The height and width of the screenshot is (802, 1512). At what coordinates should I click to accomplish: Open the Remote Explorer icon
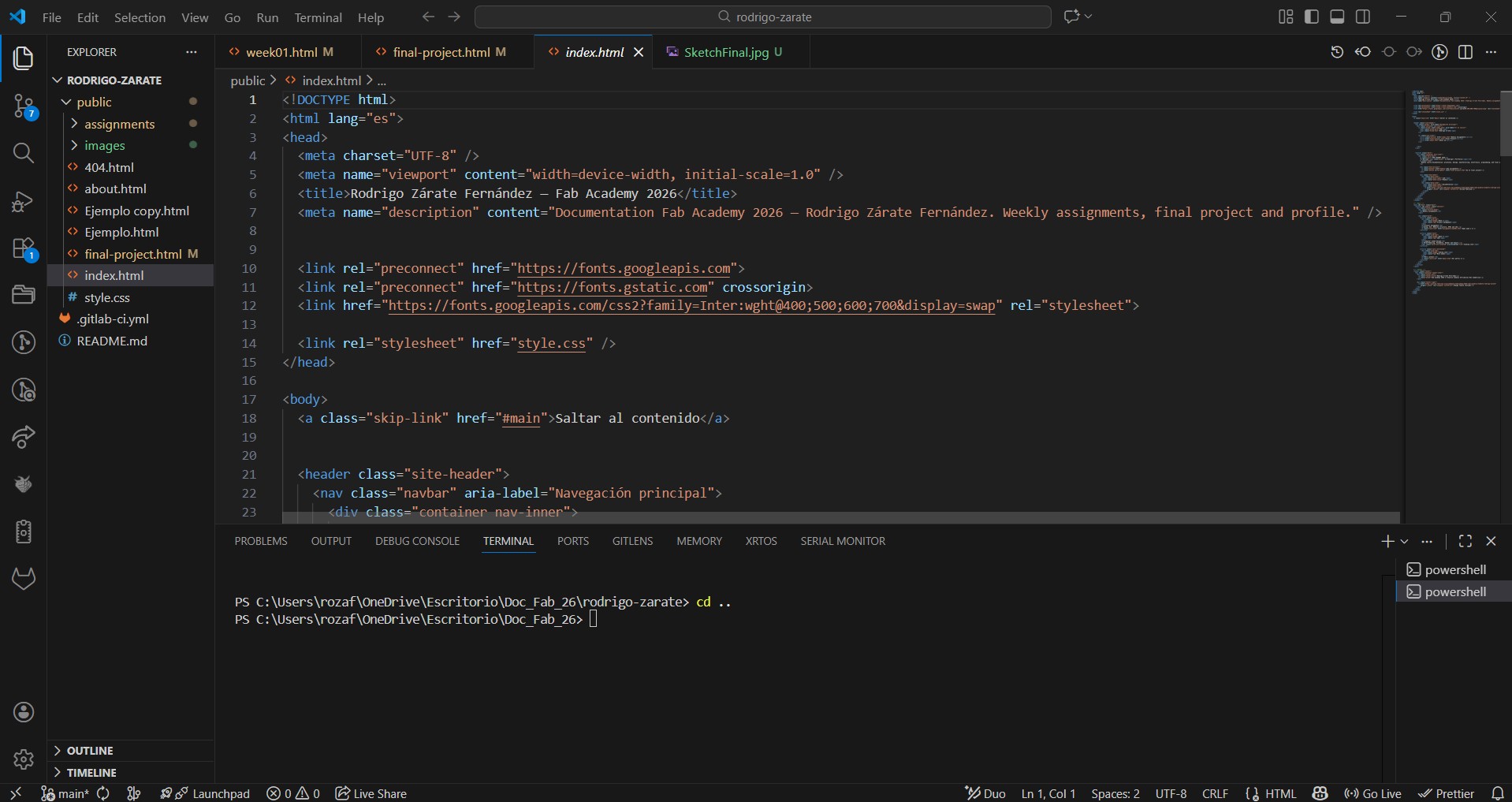pyautogui.click(x=23, y=295)
